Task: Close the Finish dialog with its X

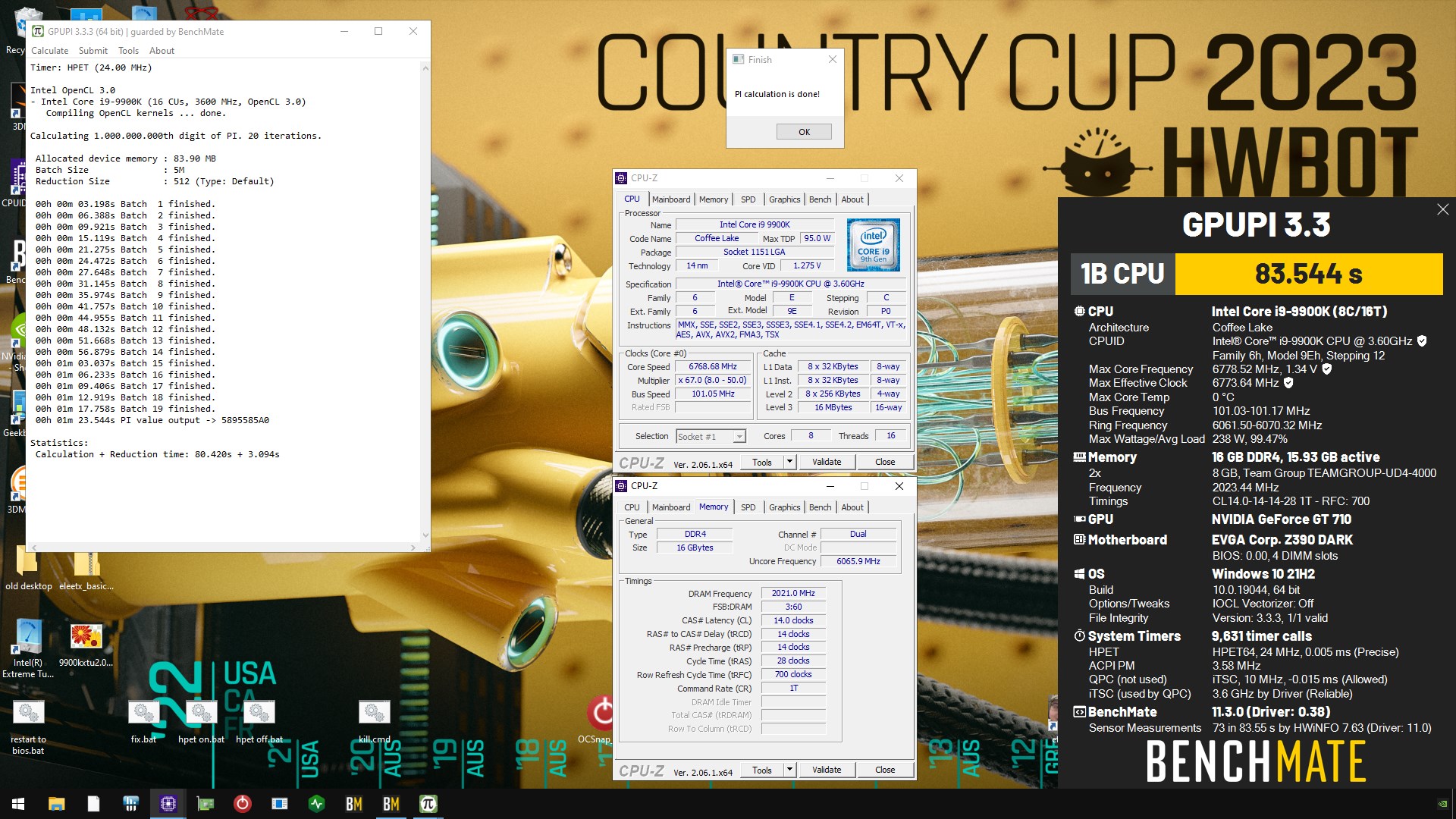Action: (x=832, y=59)
